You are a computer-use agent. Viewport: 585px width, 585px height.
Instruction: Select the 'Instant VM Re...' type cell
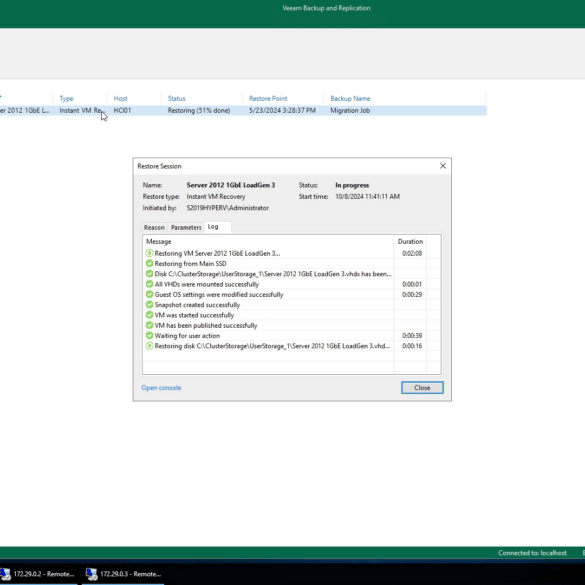(81, 110)
